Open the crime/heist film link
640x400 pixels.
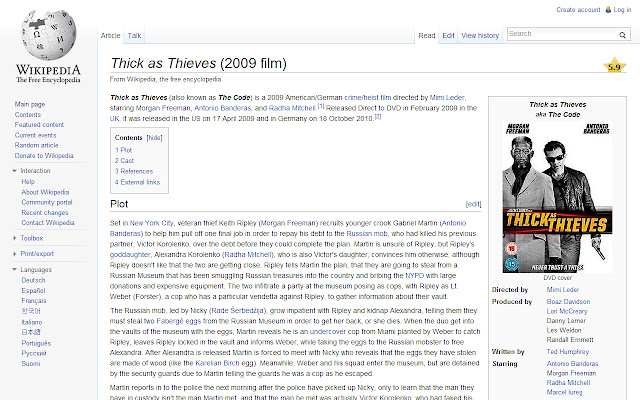point(368,98)
